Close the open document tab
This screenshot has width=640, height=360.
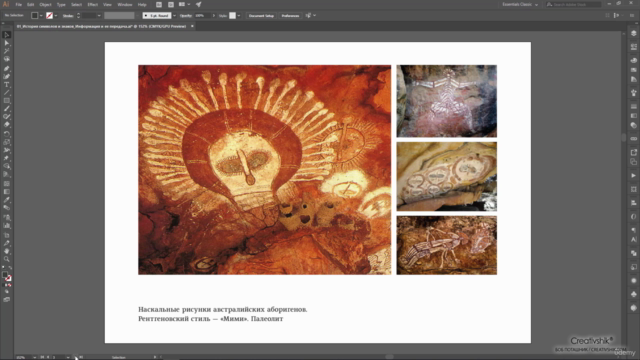[x=192, y=26]
